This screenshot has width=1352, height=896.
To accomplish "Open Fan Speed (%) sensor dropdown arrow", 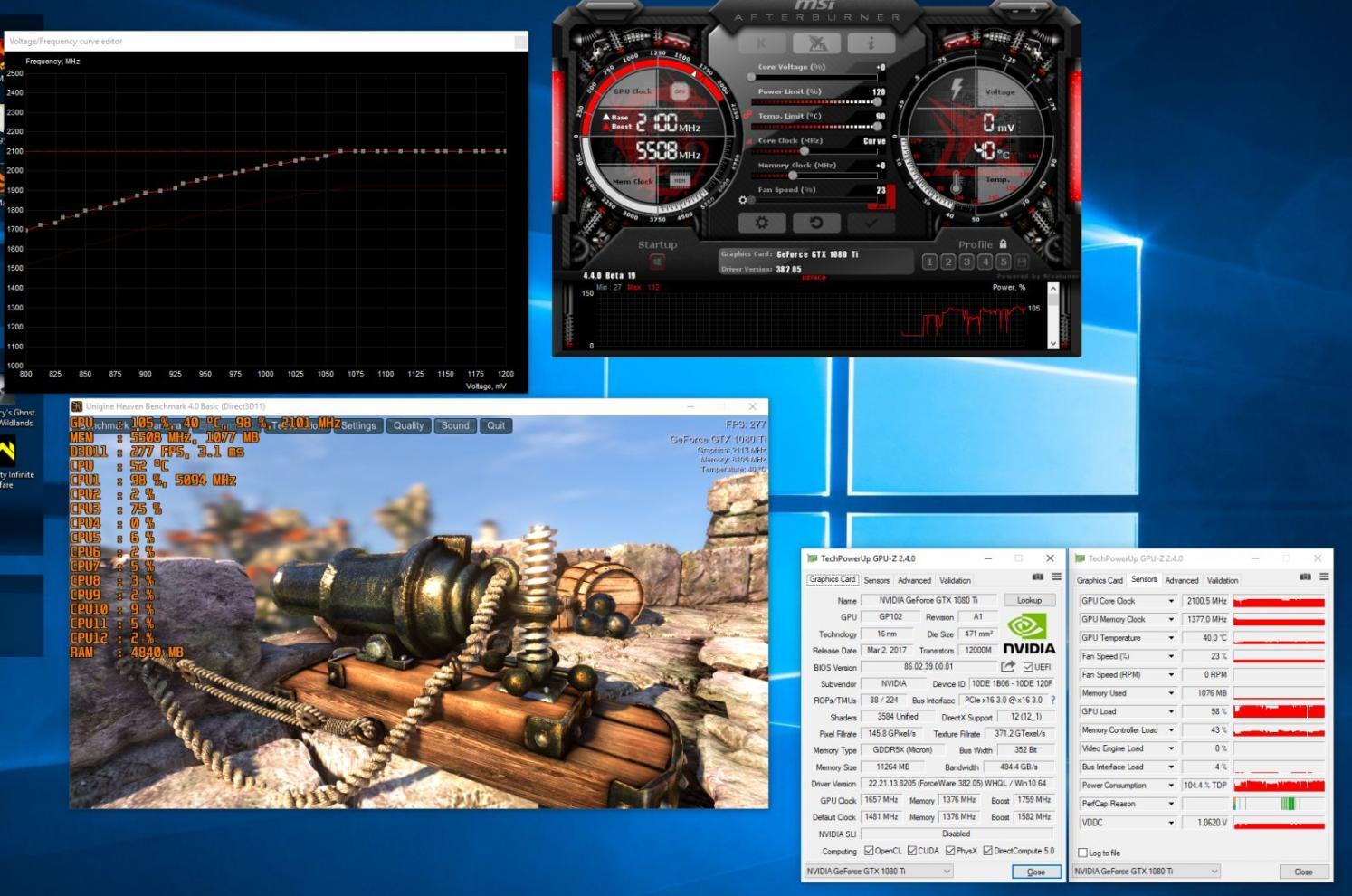I will (1171, 656).
